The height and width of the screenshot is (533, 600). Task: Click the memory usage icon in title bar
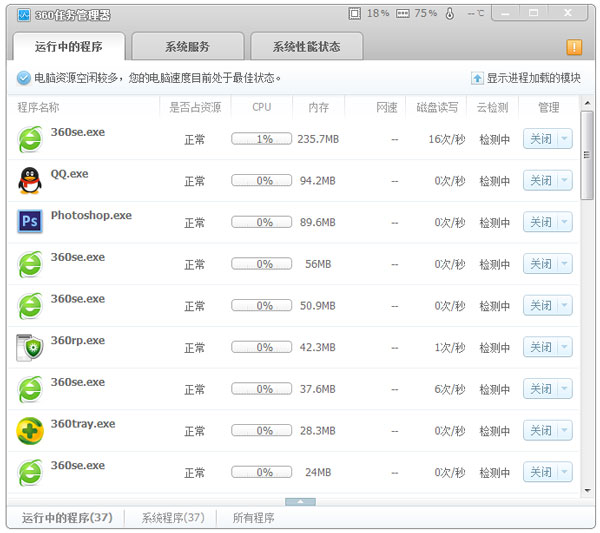click(x=403, y=14)
